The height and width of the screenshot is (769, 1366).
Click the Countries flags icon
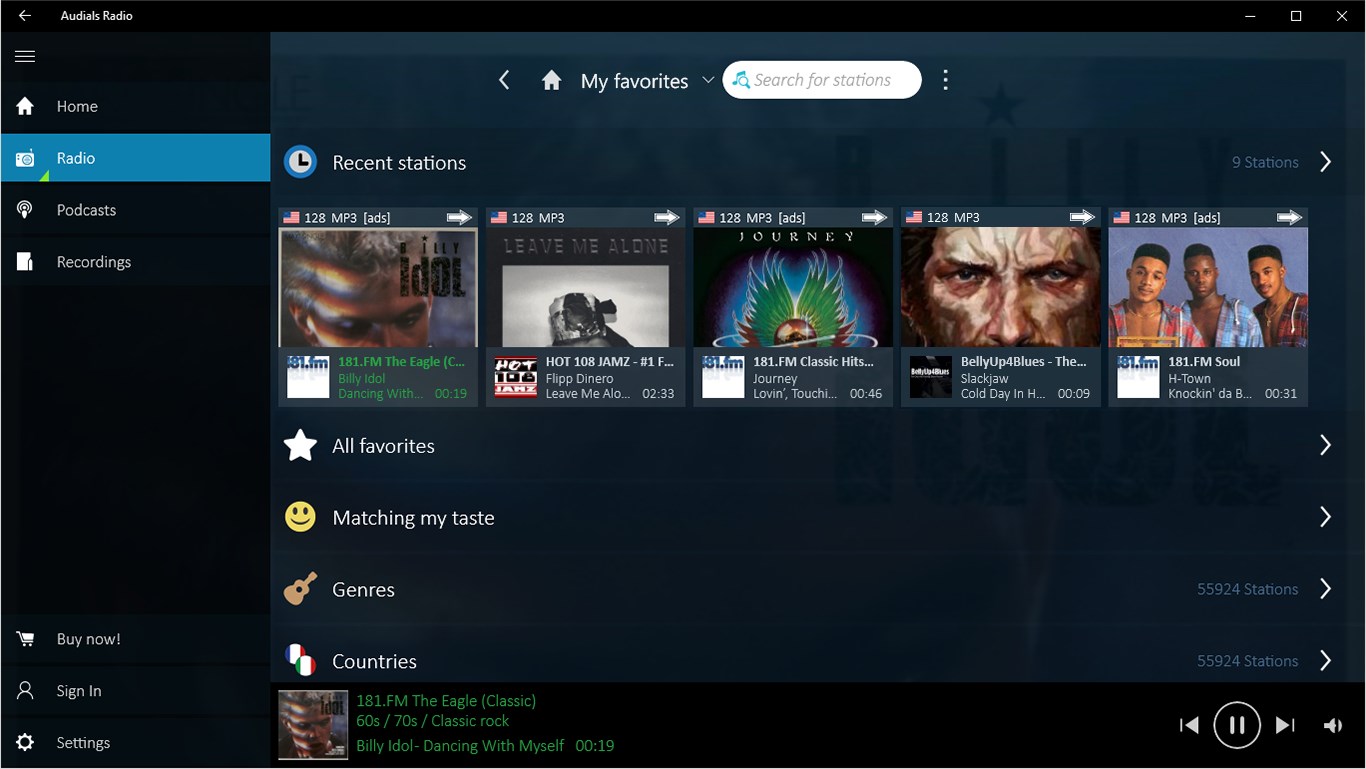click(300, 660)
